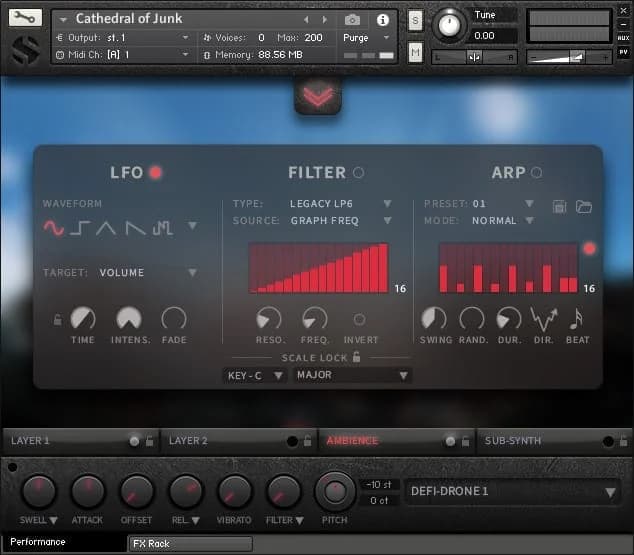Open the ARP preset folder icon
Image resolution: width=634 pixels, height=555 pixels.
click(x=584, y=206)
